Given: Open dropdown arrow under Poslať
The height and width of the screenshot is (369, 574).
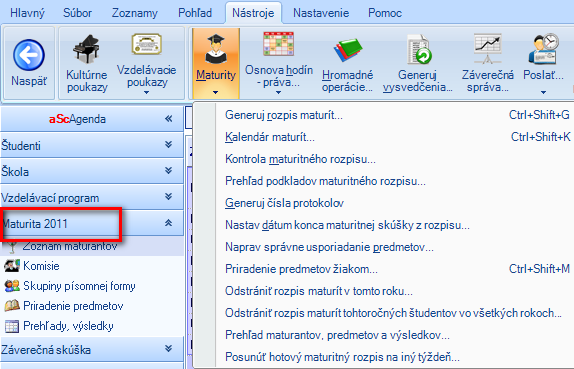Looking at the screenshot, I should pos(543,93).
